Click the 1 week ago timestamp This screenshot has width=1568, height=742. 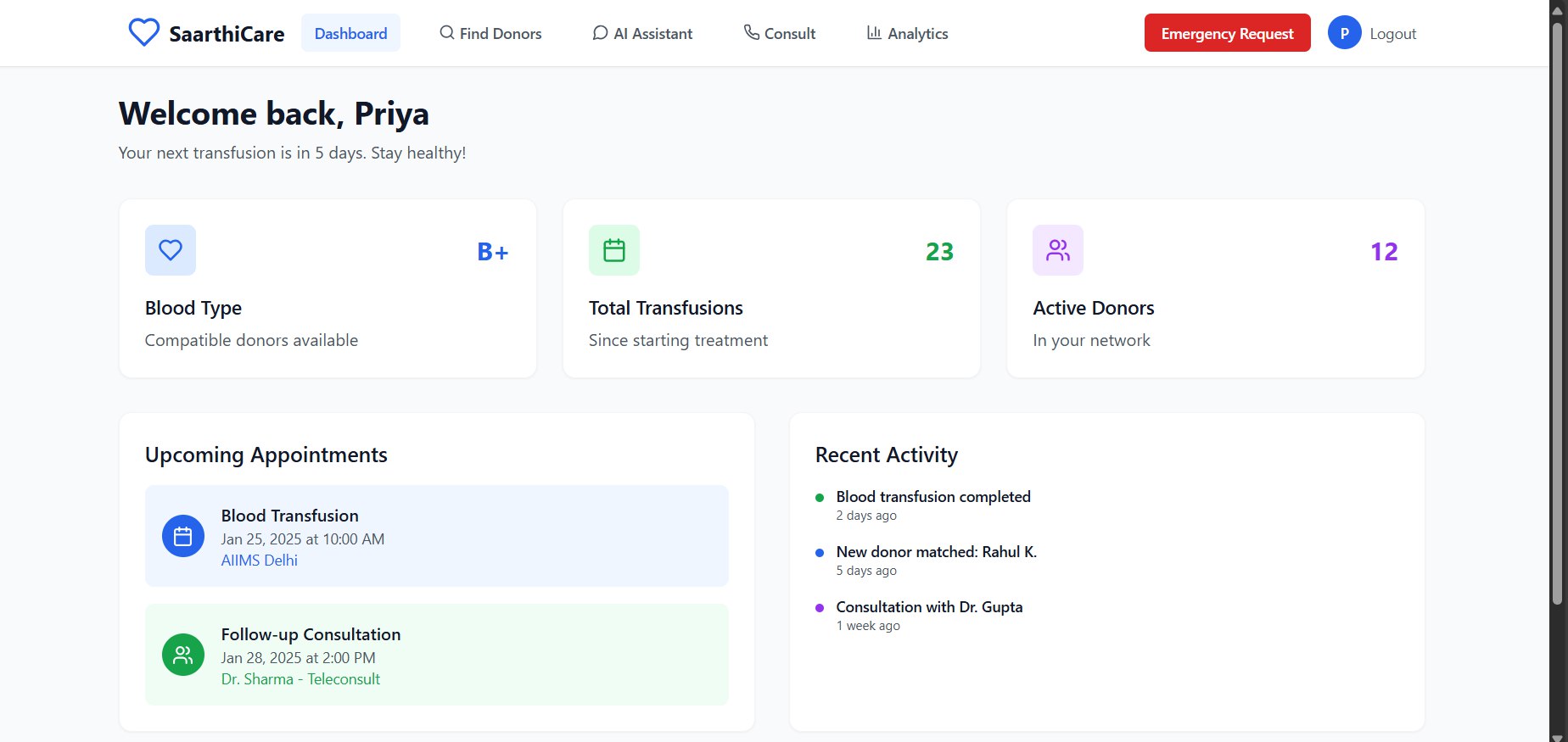tap(868, 626)
